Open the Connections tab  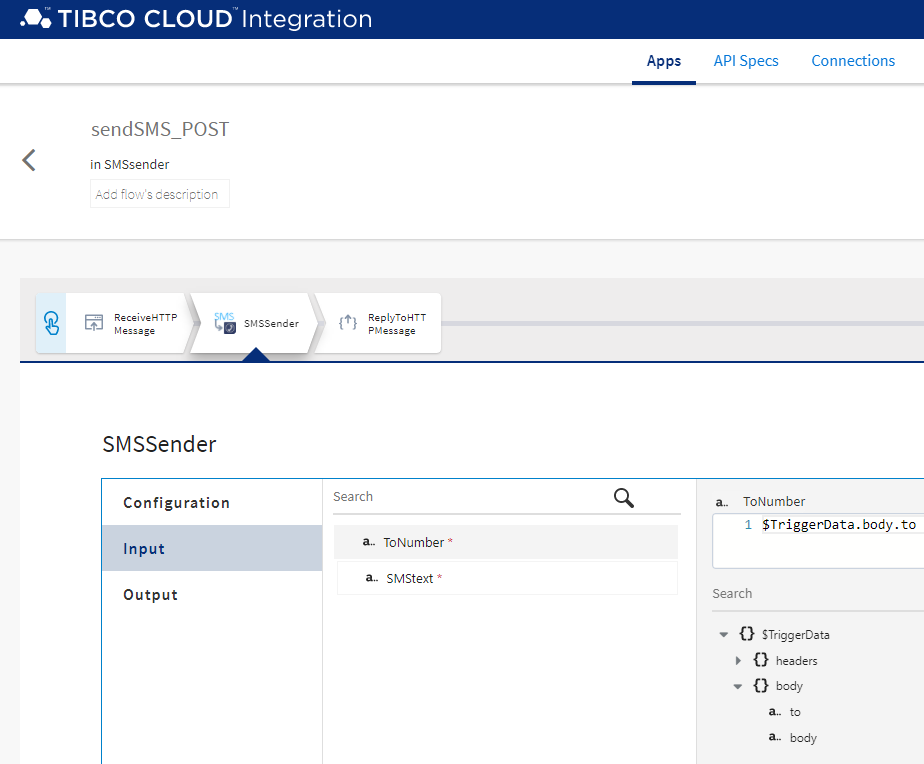853,61
